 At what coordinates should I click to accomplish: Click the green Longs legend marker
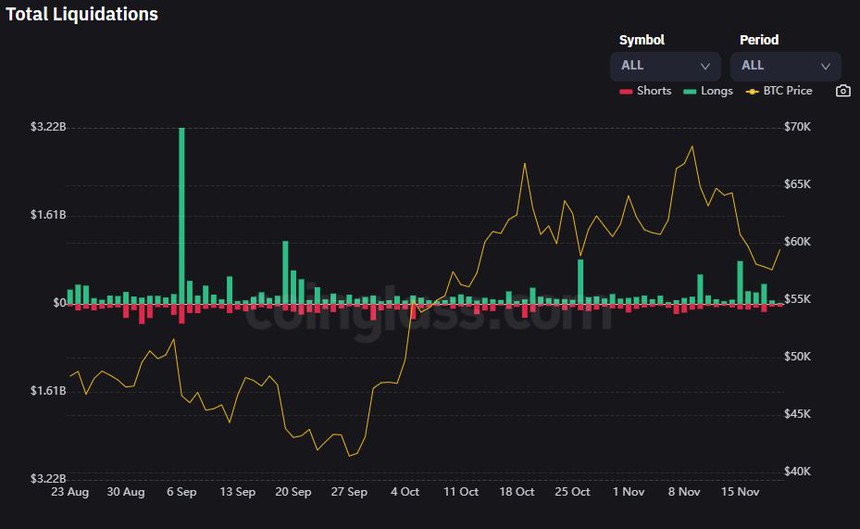click(x=690, y=91)
